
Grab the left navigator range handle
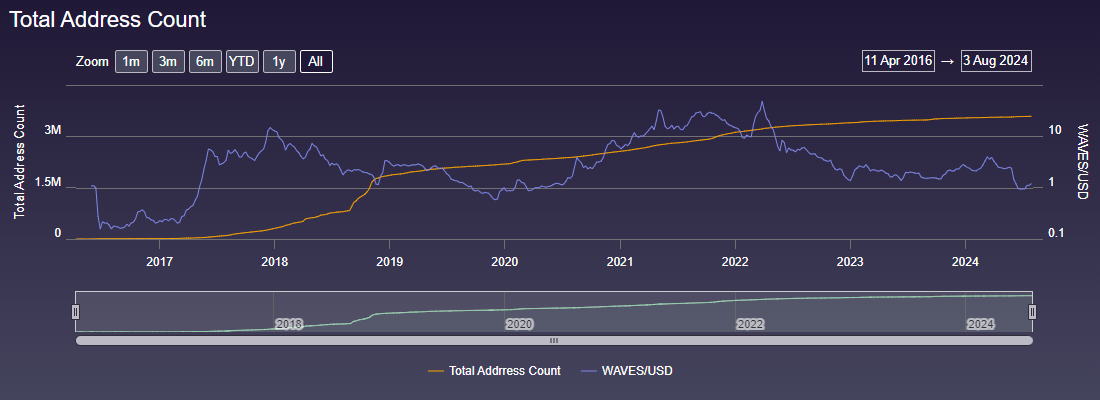pyautogui.click(x=76, y=312)
